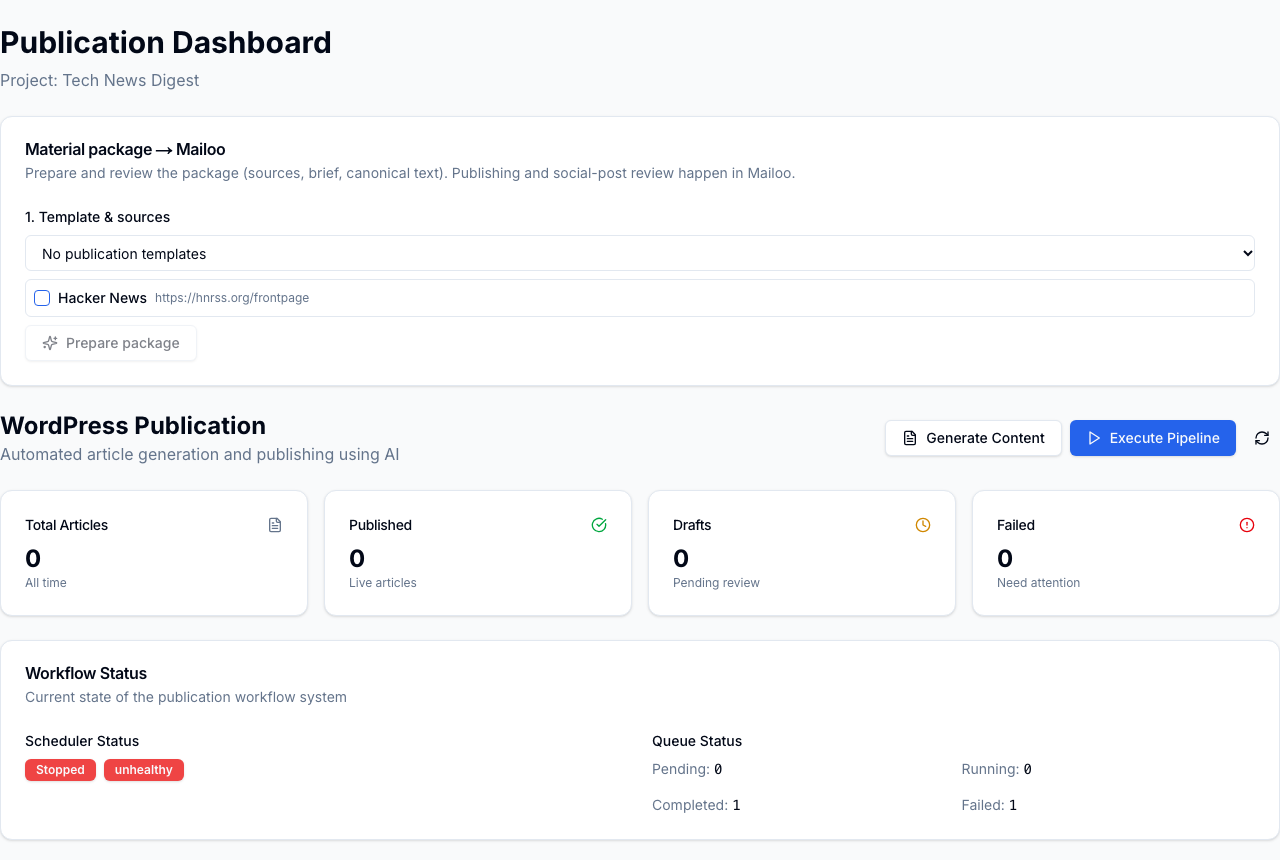Click the All time caption
1280x860 pixels.
click(x=46, y=583)
